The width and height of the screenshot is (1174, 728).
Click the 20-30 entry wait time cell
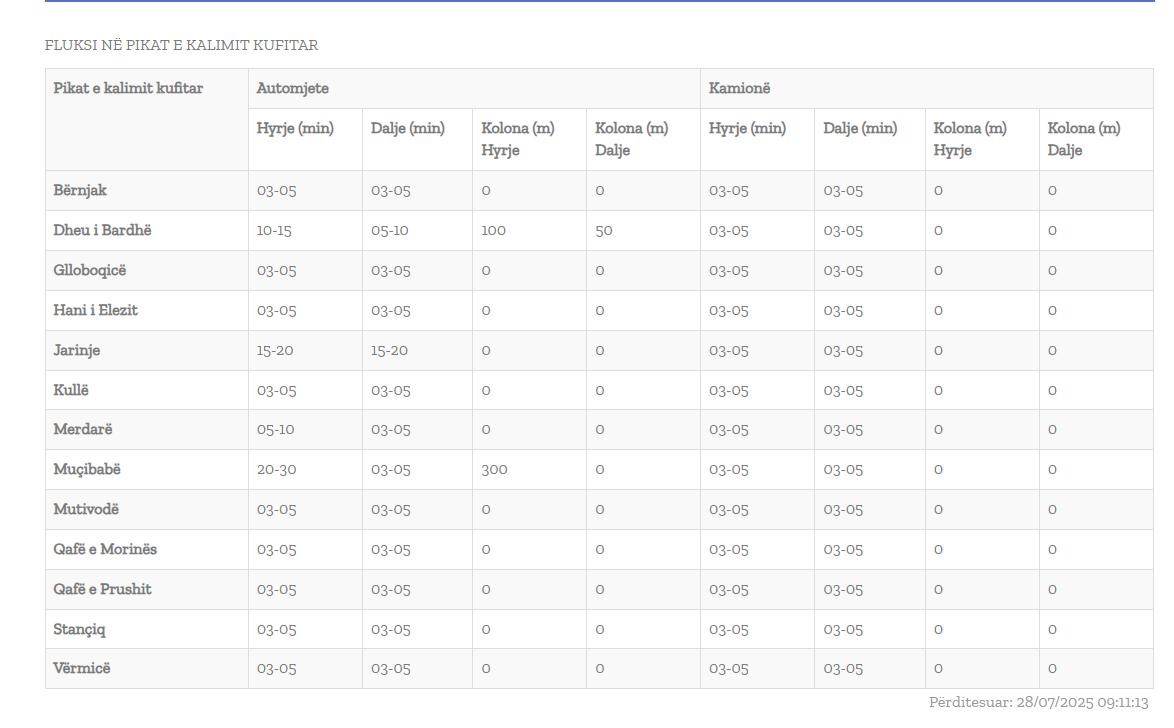pos(276,469)
